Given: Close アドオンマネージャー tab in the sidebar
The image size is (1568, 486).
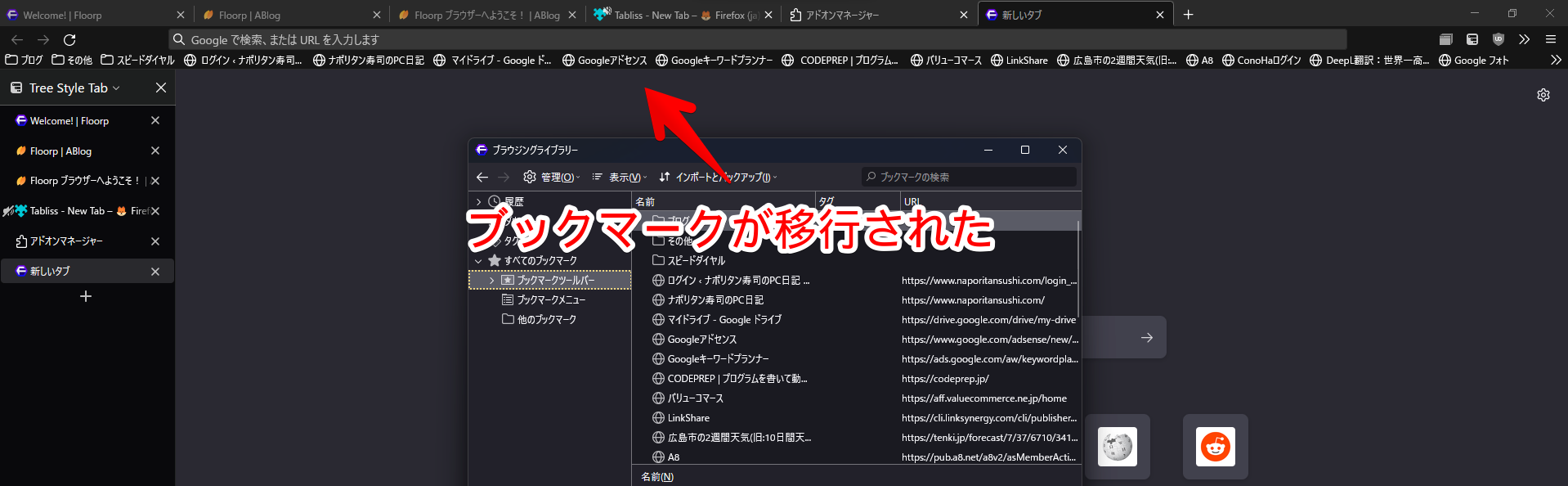Looking at the screenshot, I should click(x=155, y=241).
